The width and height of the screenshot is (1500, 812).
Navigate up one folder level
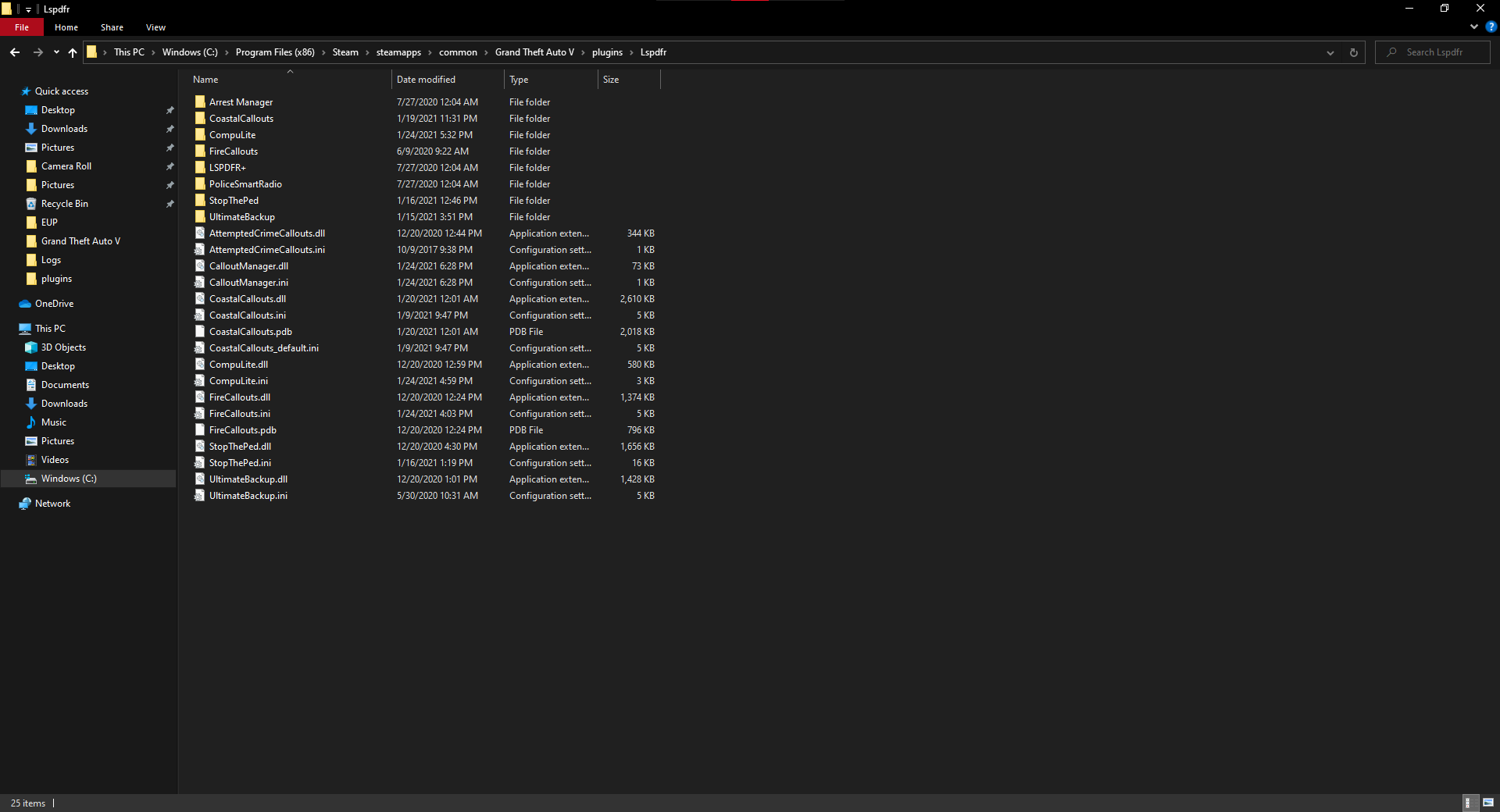click(x=73, y=52)
